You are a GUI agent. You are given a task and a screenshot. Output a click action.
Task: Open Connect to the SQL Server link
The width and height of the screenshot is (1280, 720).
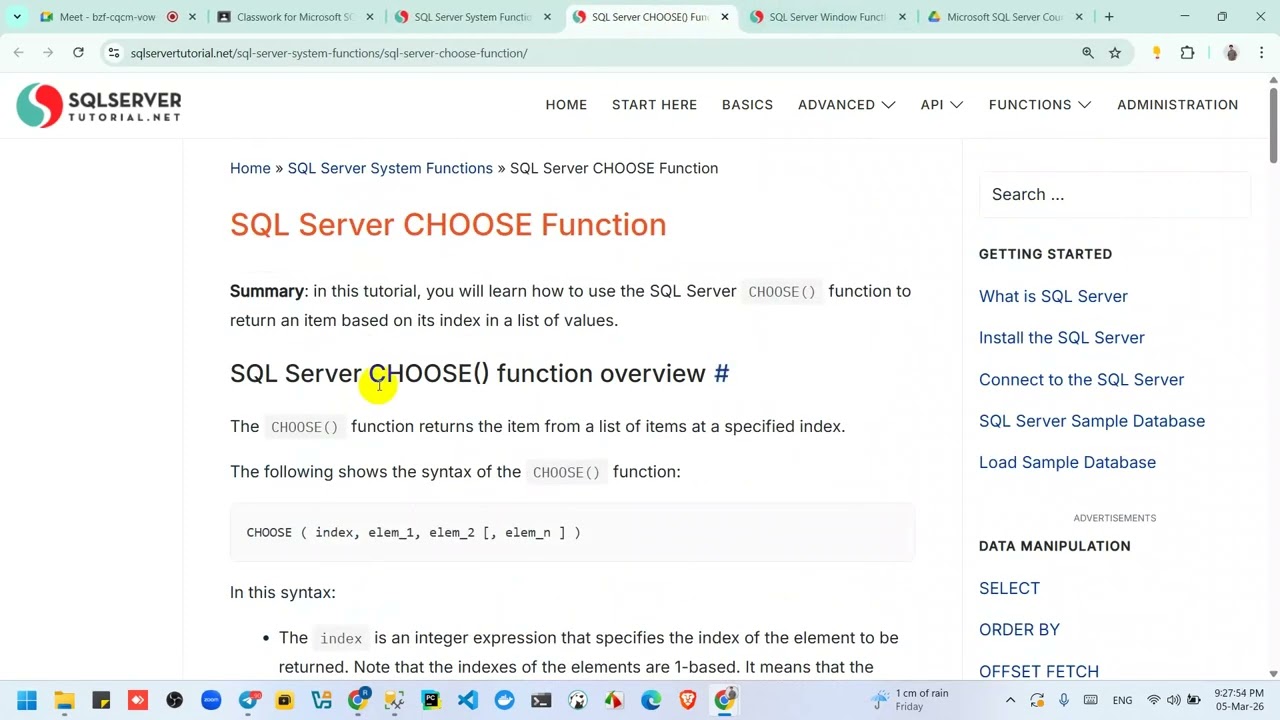click(1081, 379)
